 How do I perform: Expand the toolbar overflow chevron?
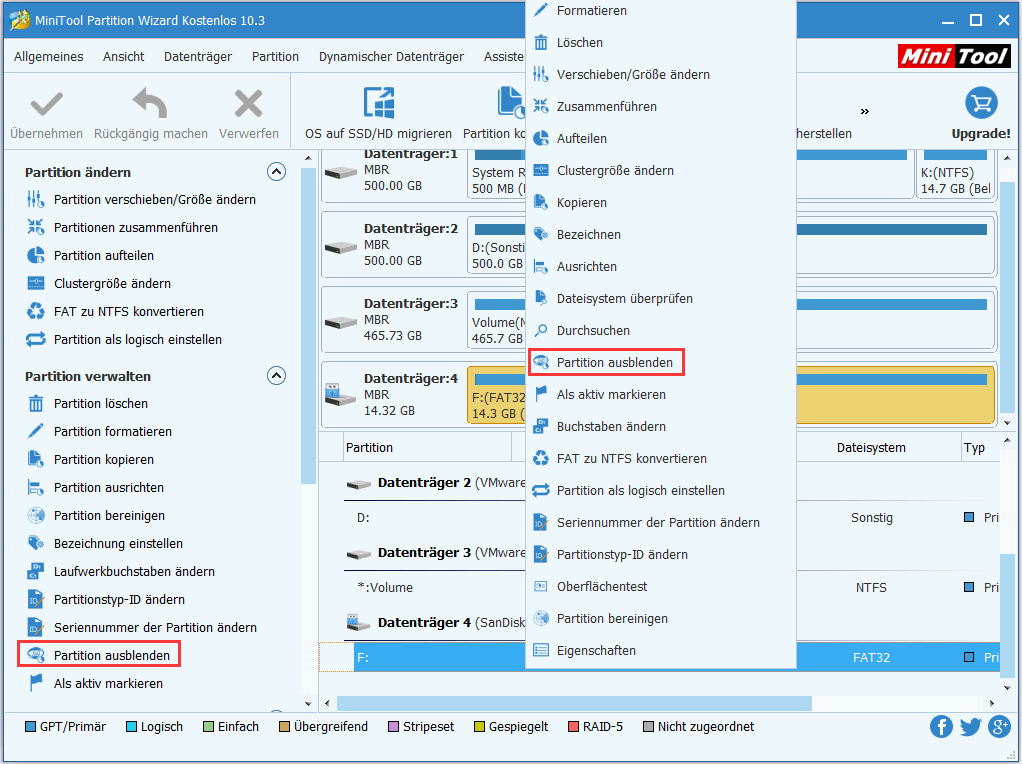coord(864,111)
